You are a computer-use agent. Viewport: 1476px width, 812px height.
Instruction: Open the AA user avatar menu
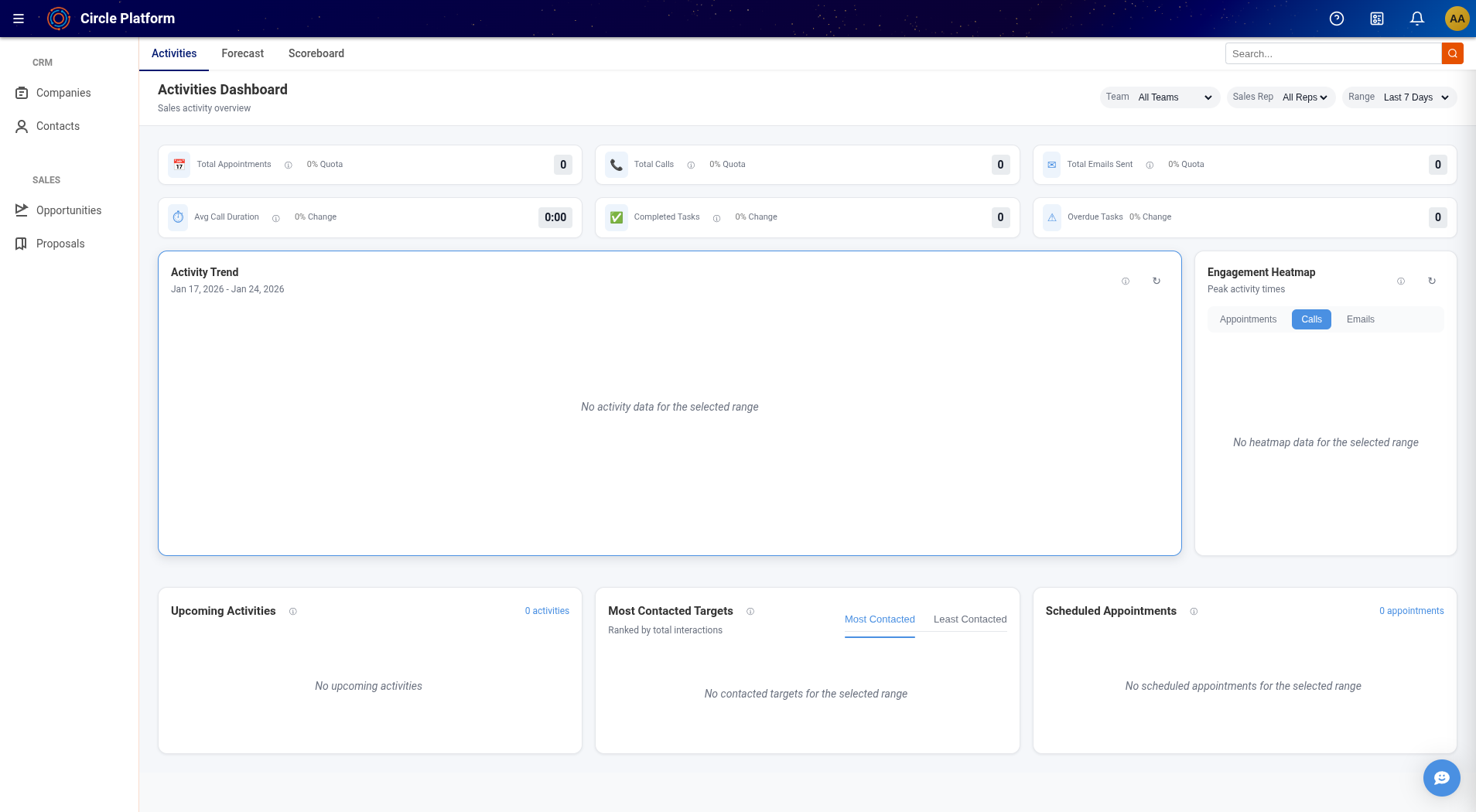tap(1457, 19)
